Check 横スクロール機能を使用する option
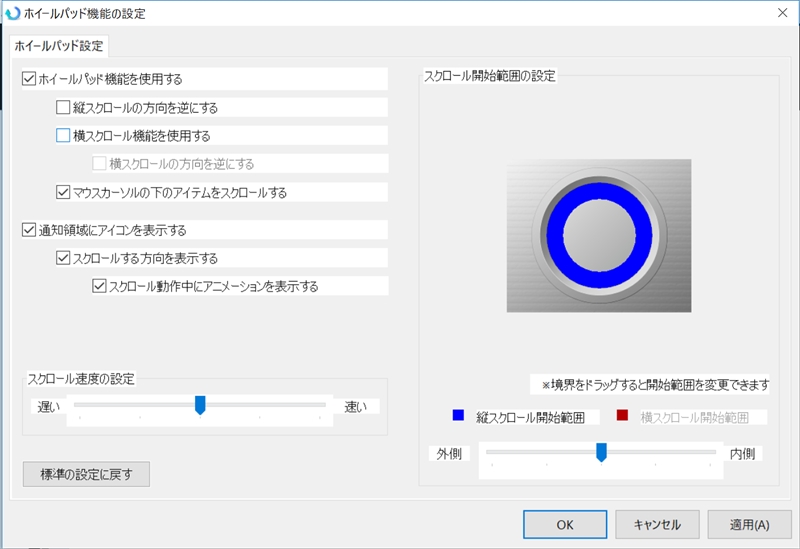 point(63,136)
